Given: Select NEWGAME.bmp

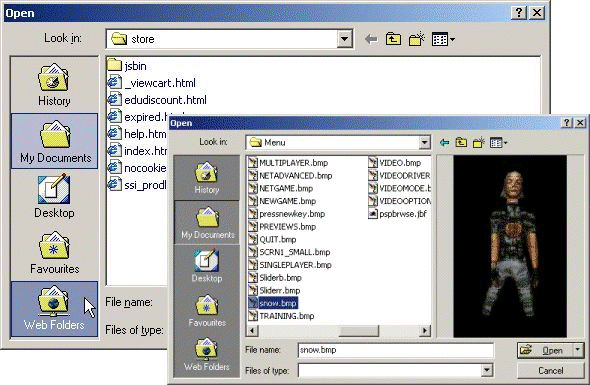Looking at the screenshot, I should 282,201.
